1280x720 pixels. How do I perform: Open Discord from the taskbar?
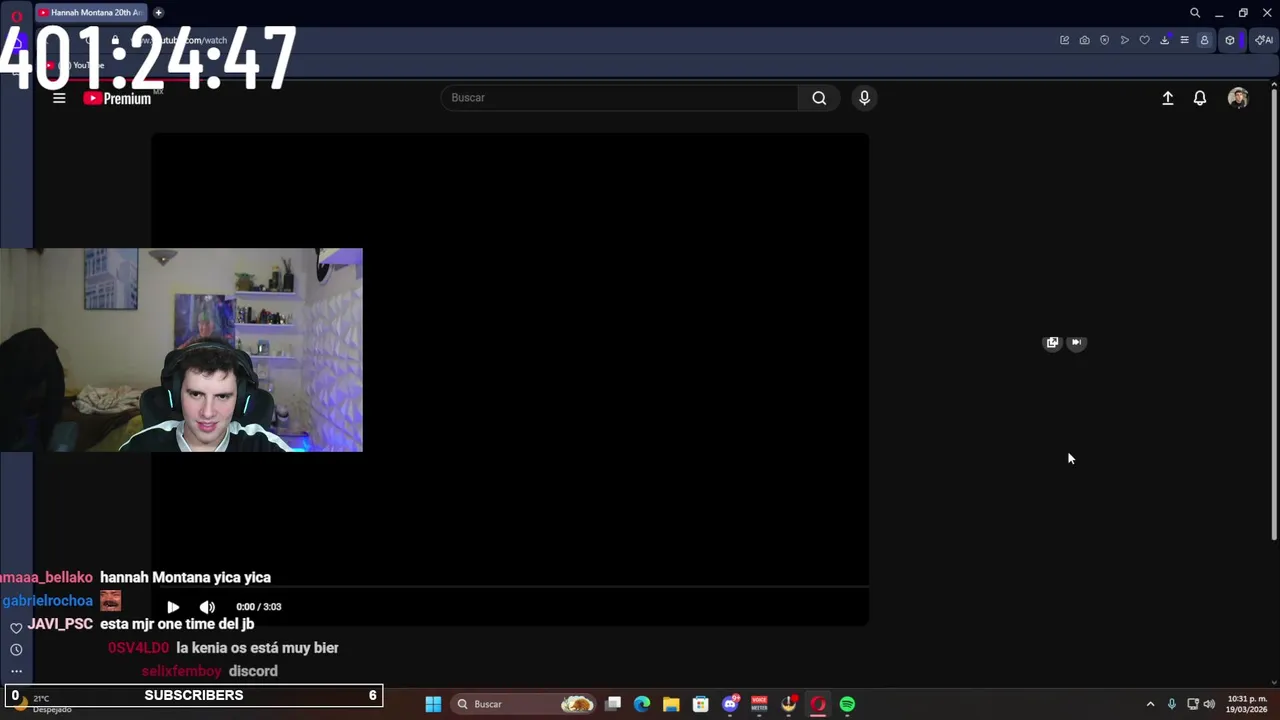coord(730,704)
